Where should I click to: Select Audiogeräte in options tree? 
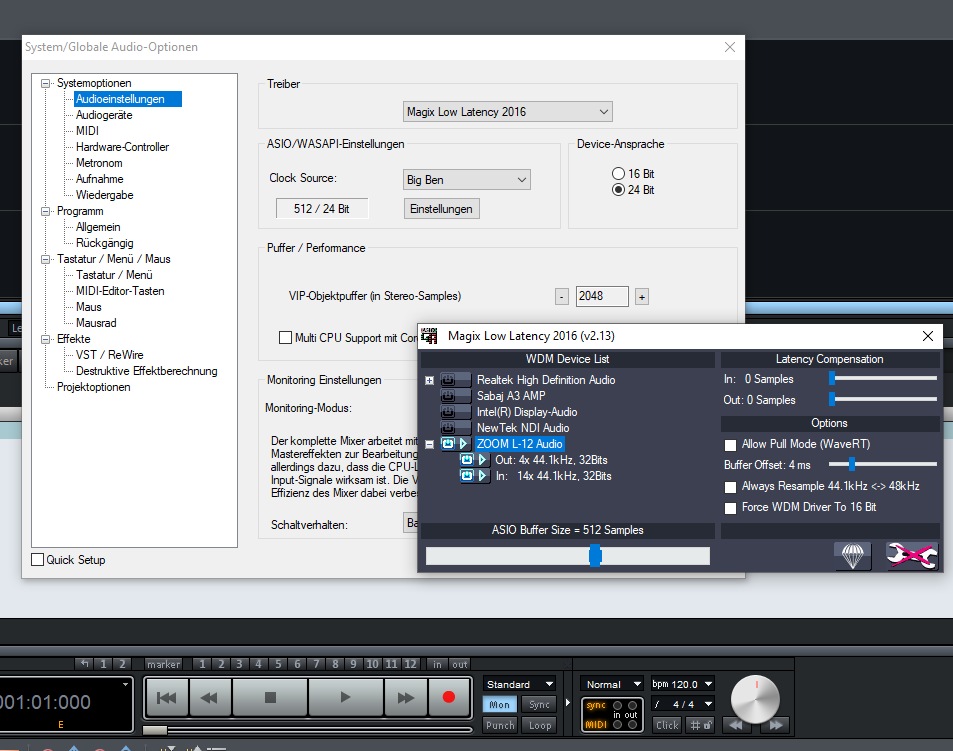click(x=104, y=115)
